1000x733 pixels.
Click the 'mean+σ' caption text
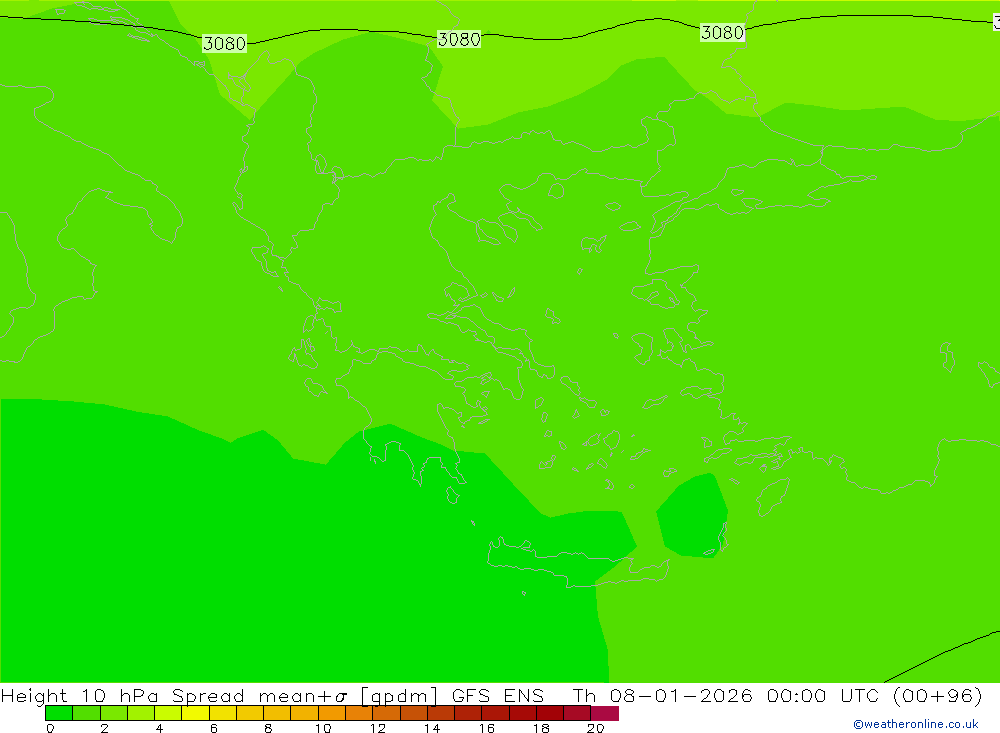tap(303, 695)
